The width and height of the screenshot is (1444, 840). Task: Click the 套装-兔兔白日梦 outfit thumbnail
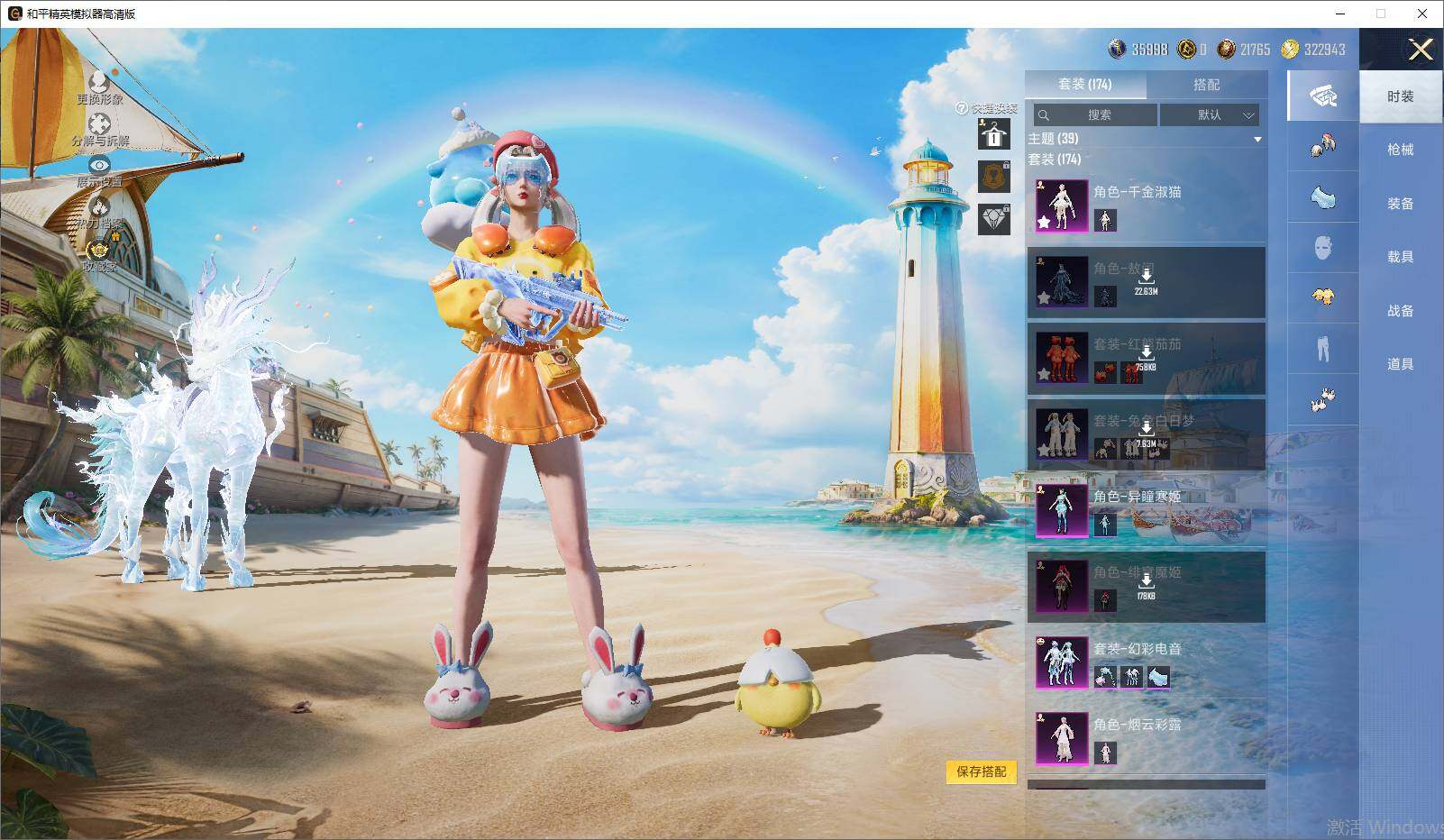pyautogui.click(x=1061, y=434)
